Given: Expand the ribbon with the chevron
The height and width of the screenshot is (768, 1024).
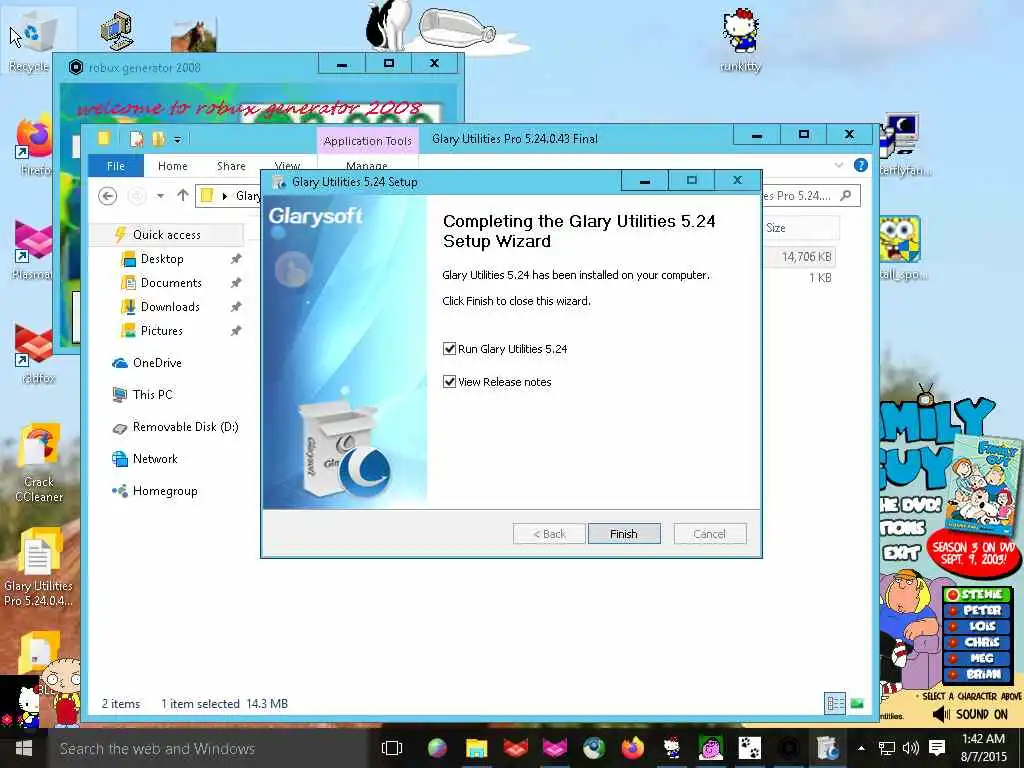Looking at the screenshot, I should (839, 166).
